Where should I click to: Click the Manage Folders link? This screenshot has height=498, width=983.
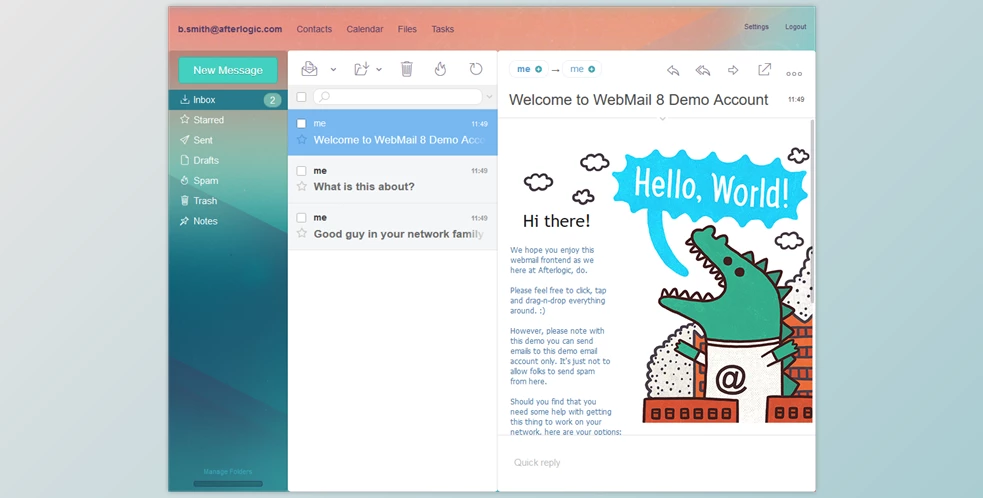coord(228,472)
